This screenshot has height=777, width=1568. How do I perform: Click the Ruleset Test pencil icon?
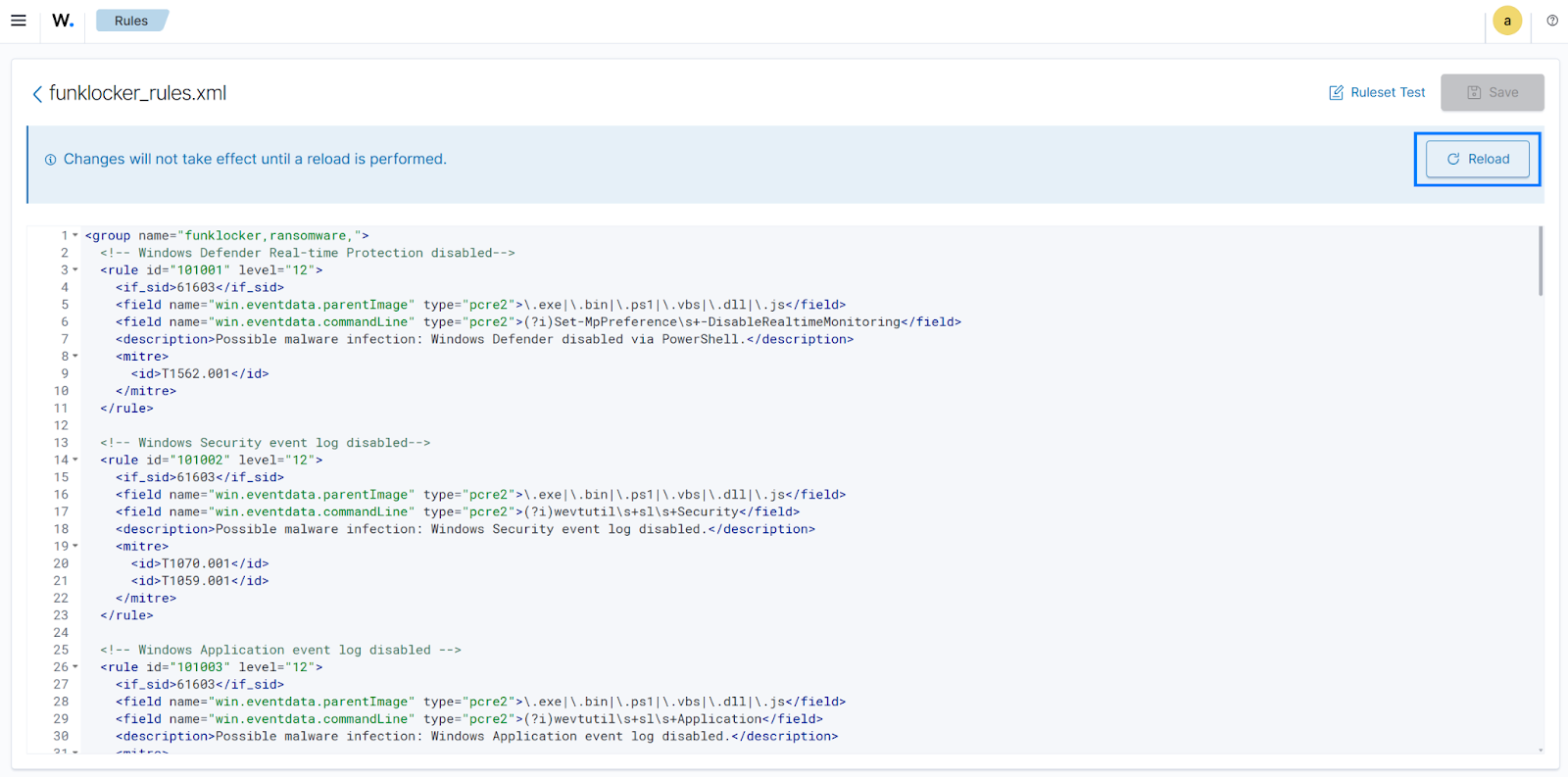1336,93
